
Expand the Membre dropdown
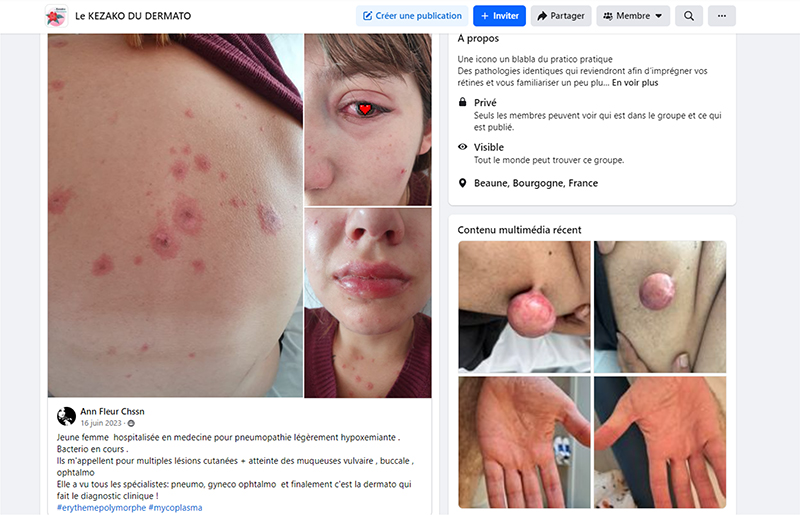coord(633,16)
